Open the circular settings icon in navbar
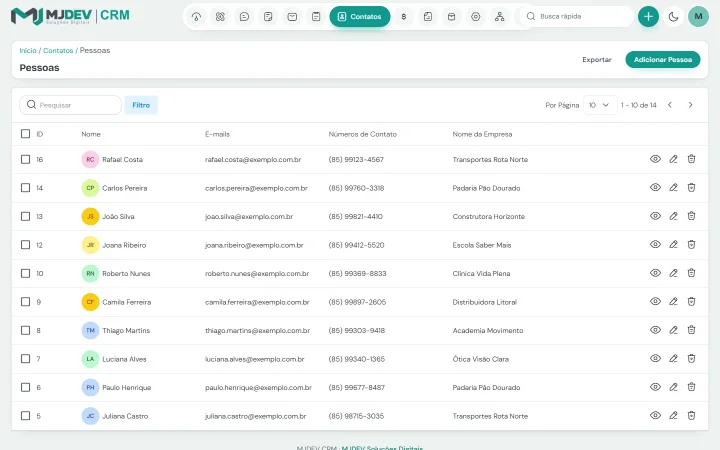Screen dimensions: 720x450 click(x=476, y=17)
